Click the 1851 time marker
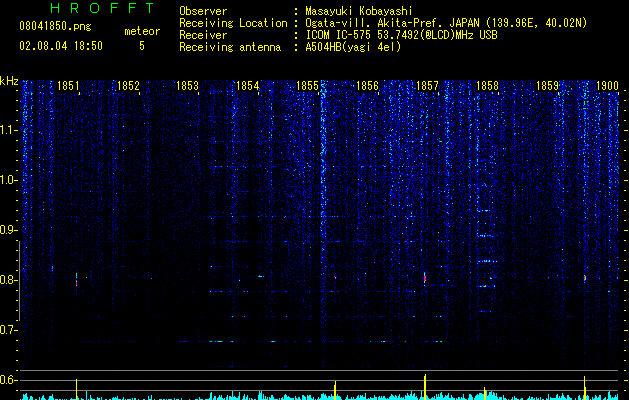 [x=68, y=85]
